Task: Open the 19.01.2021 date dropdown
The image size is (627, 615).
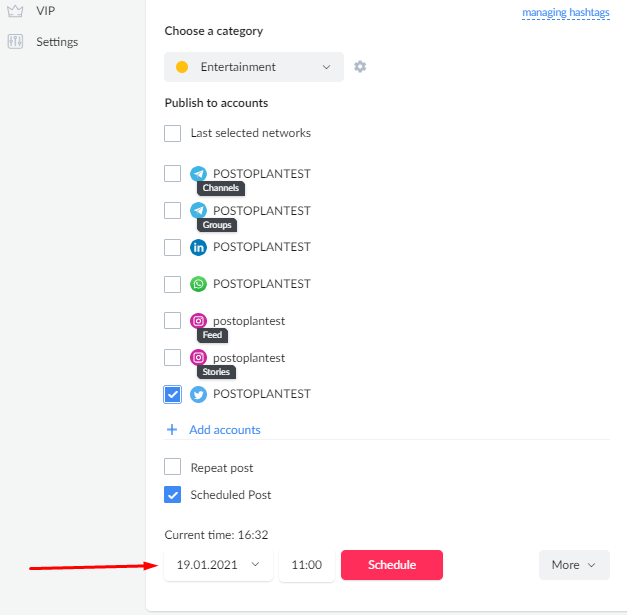Action: (218, 565)
